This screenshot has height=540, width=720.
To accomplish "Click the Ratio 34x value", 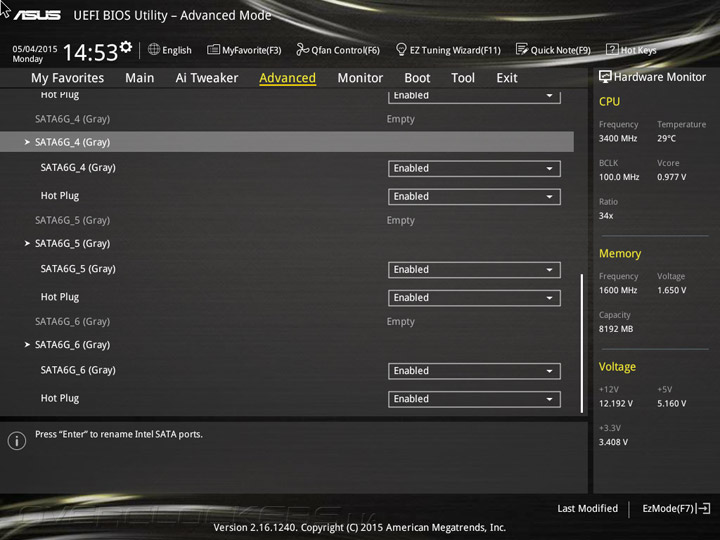I will pyautogui.click(x=606, y=215).
